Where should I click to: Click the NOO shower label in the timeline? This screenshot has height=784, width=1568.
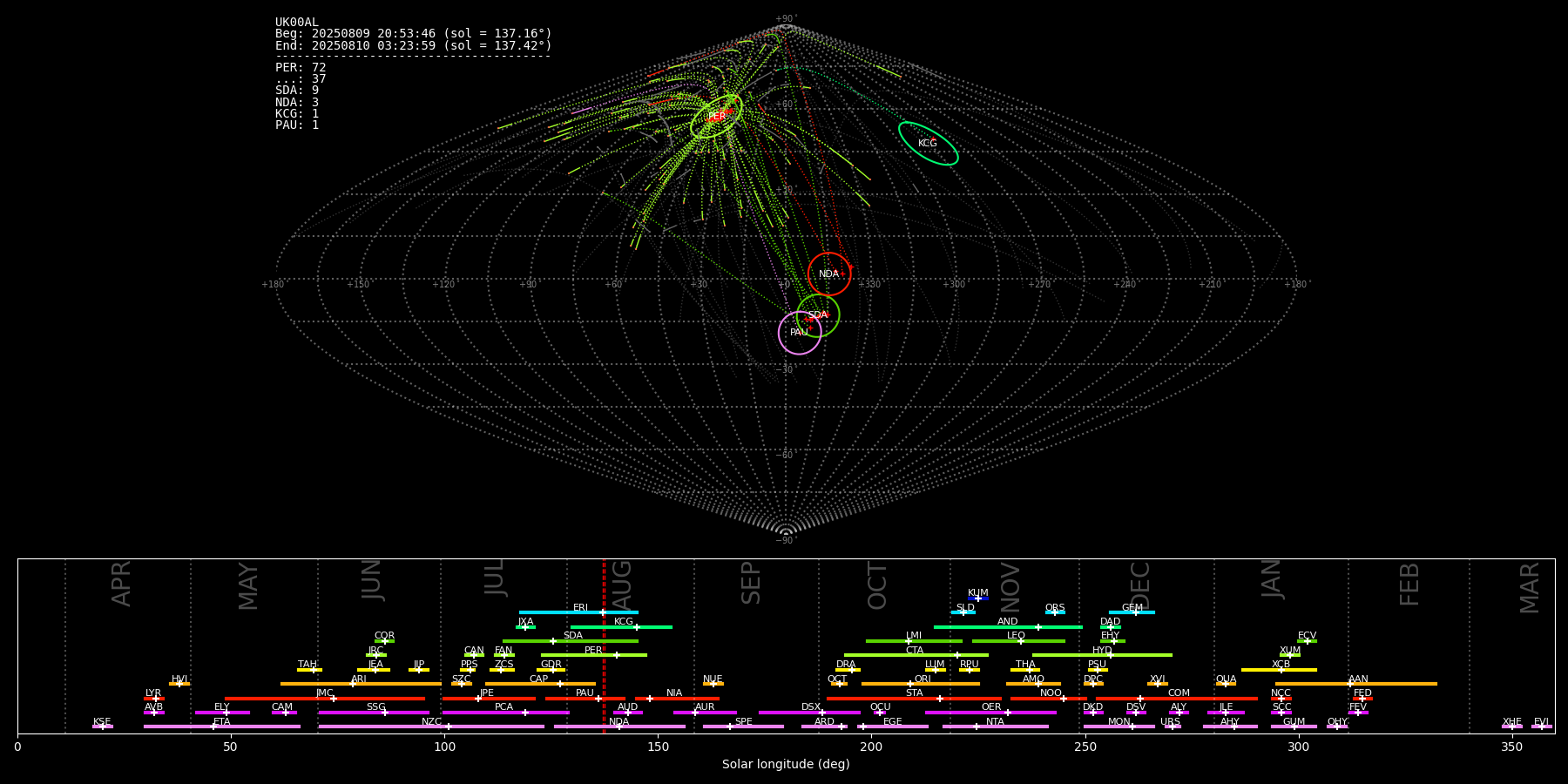click(1051, 693)
